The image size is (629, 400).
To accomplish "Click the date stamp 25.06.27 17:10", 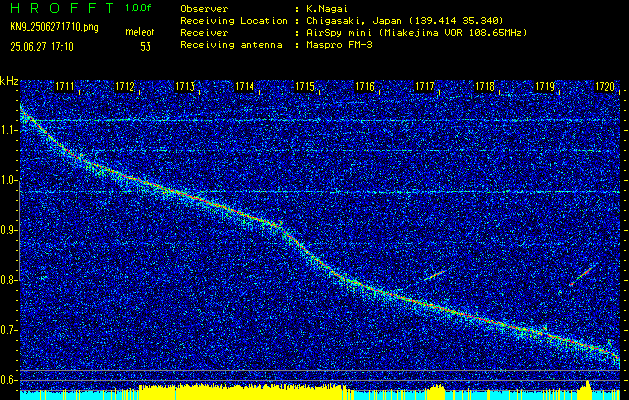I will pyautogui.click(x=42, y=47).
